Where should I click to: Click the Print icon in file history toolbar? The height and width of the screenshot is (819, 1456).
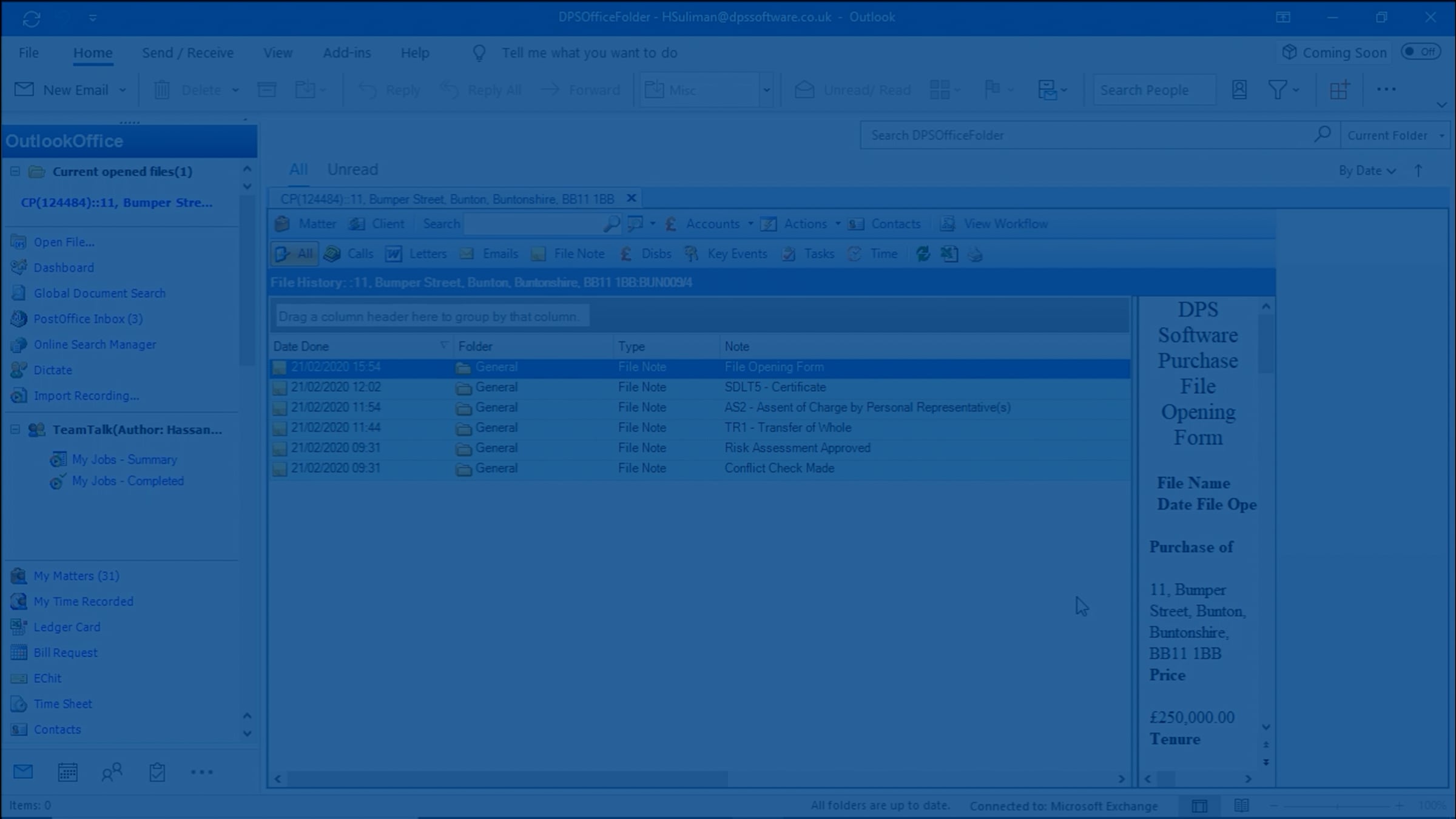(976, 254)
